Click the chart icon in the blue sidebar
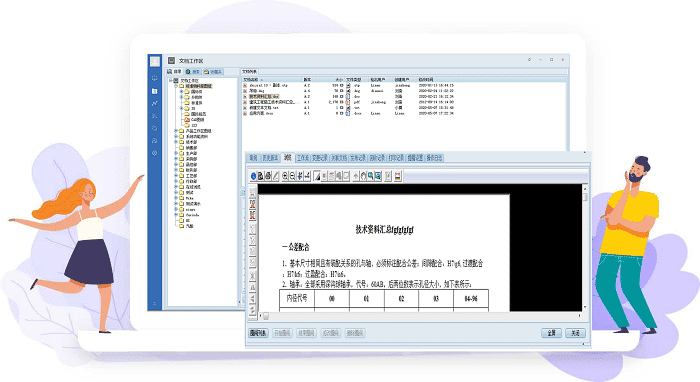Viewport: 700px width, 382px height. click(154, 103)
